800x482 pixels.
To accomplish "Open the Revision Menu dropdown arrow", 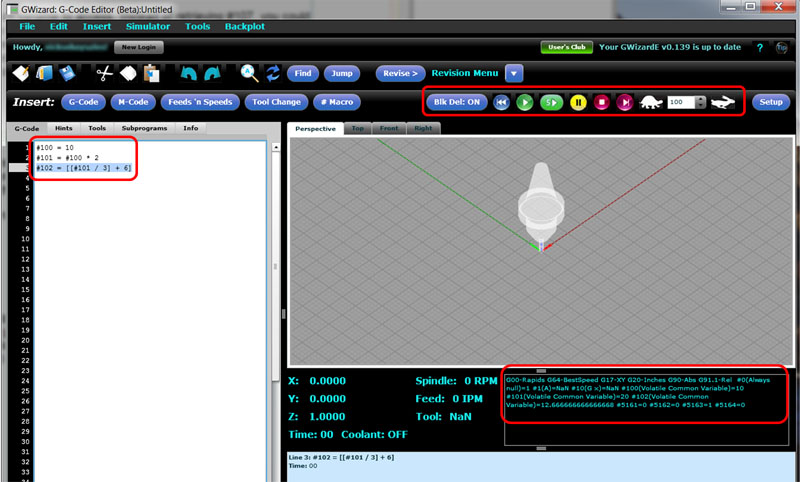I will [x=514, y=73].
